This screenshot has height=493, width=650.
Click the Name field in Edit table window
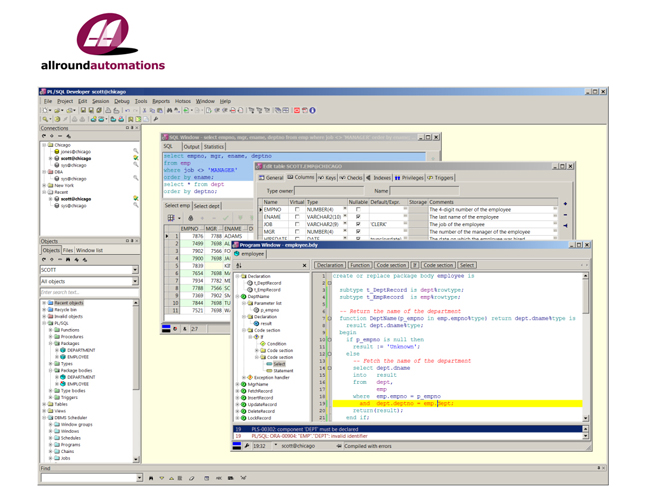click(424, 191)
